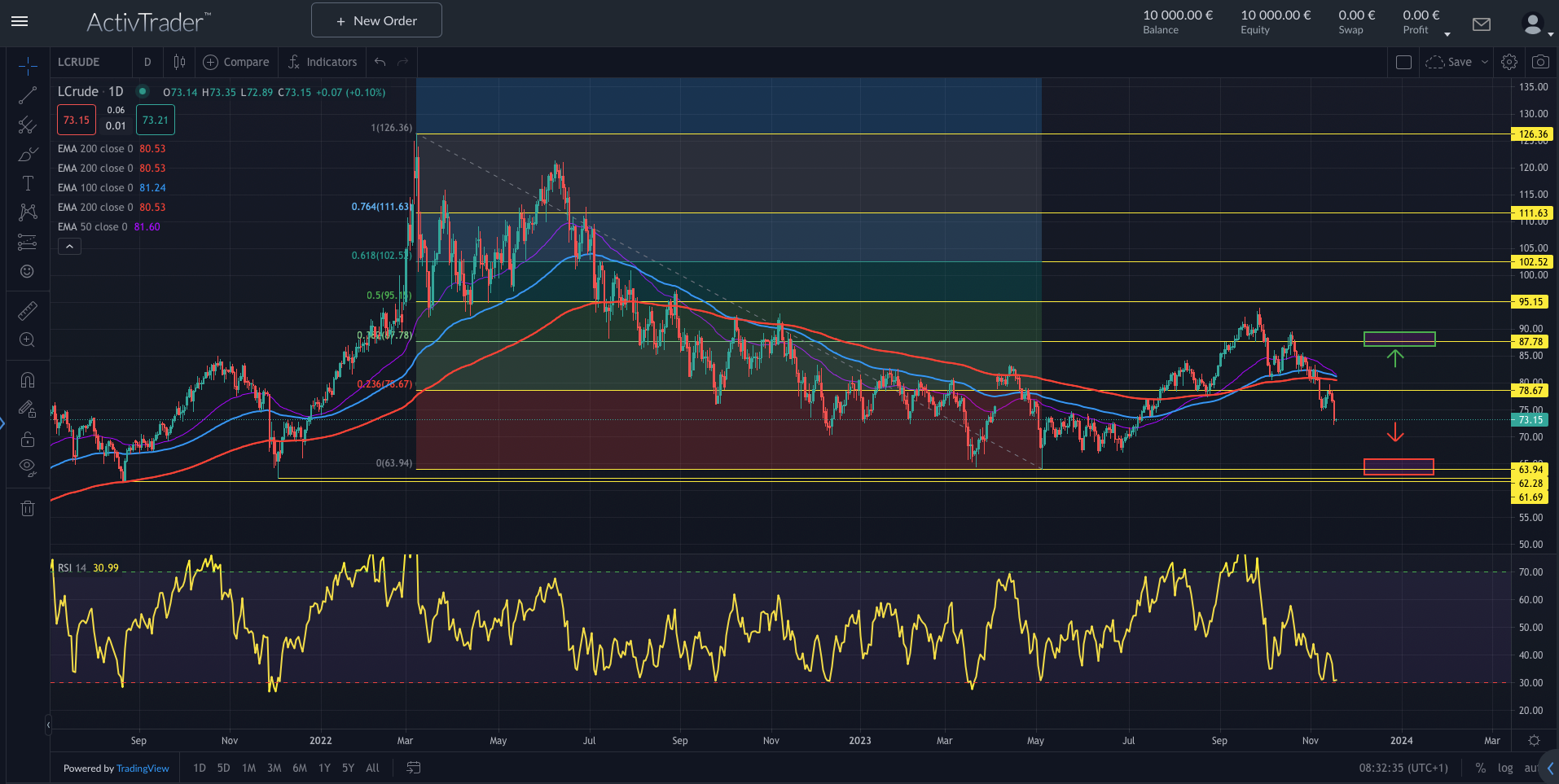Open chart settings gear icon
The image size is (1559, 784).
pos(1509,62)
